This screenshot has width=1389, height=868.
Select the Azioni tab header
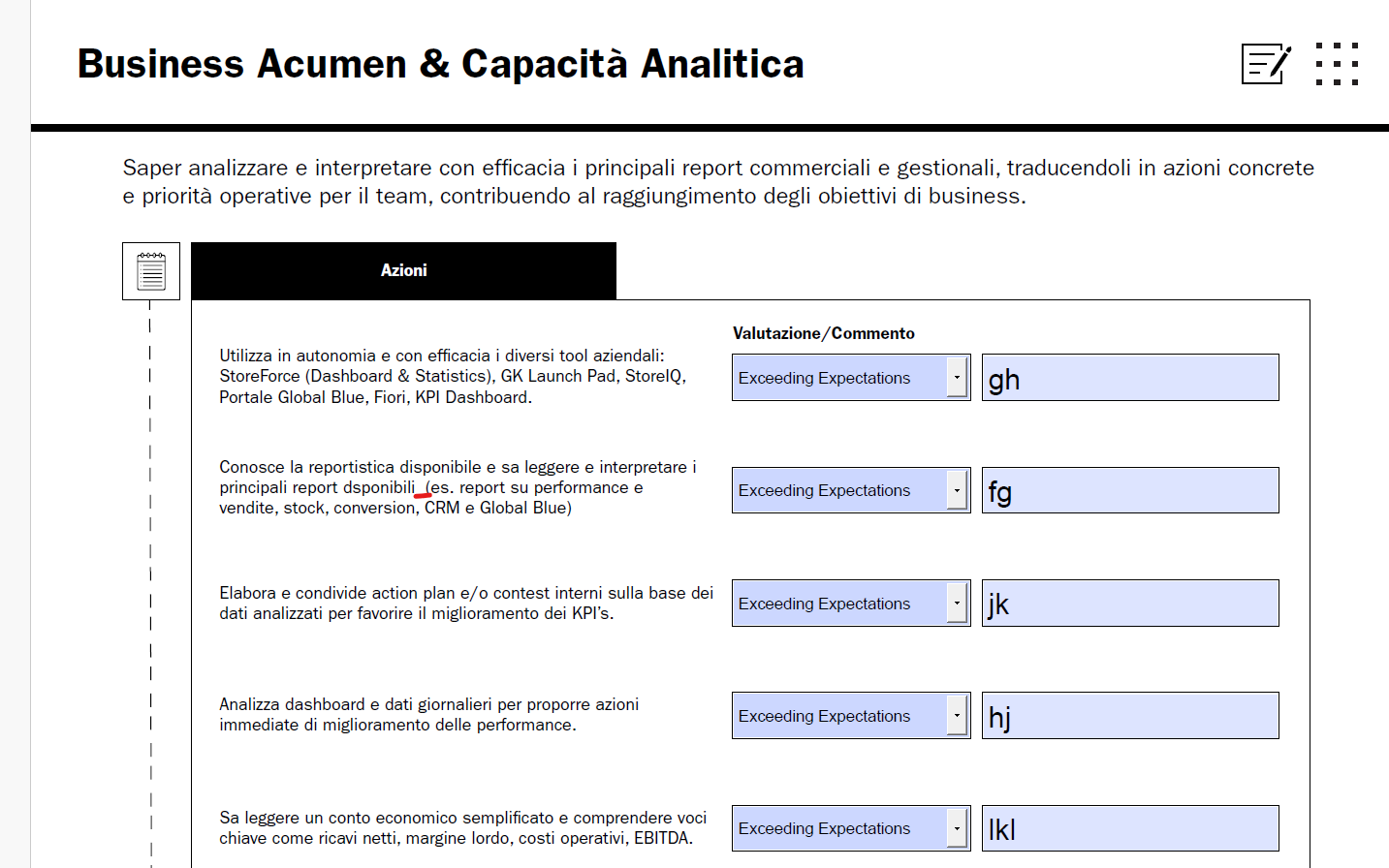click(403, 271)
